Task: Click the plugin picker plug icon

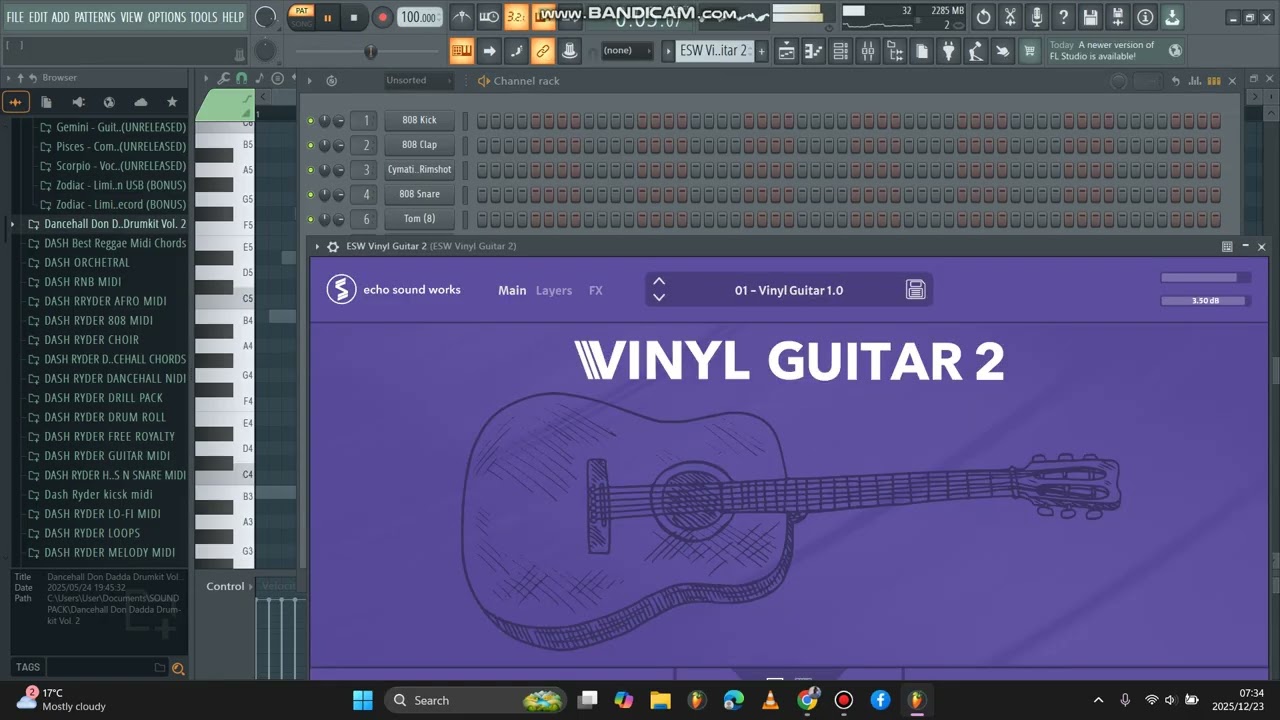Action: 949,51
